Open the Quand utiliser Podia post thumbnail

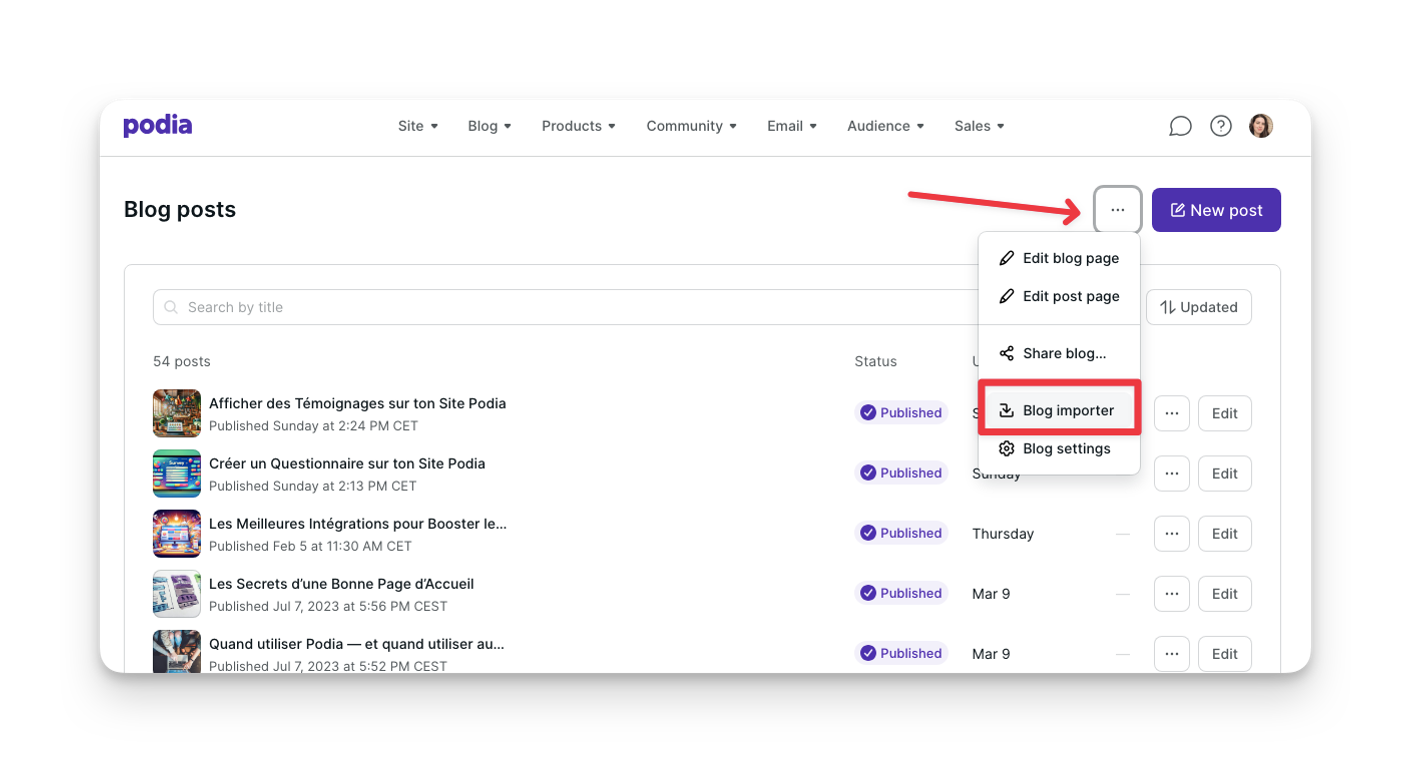coord(177,652)
